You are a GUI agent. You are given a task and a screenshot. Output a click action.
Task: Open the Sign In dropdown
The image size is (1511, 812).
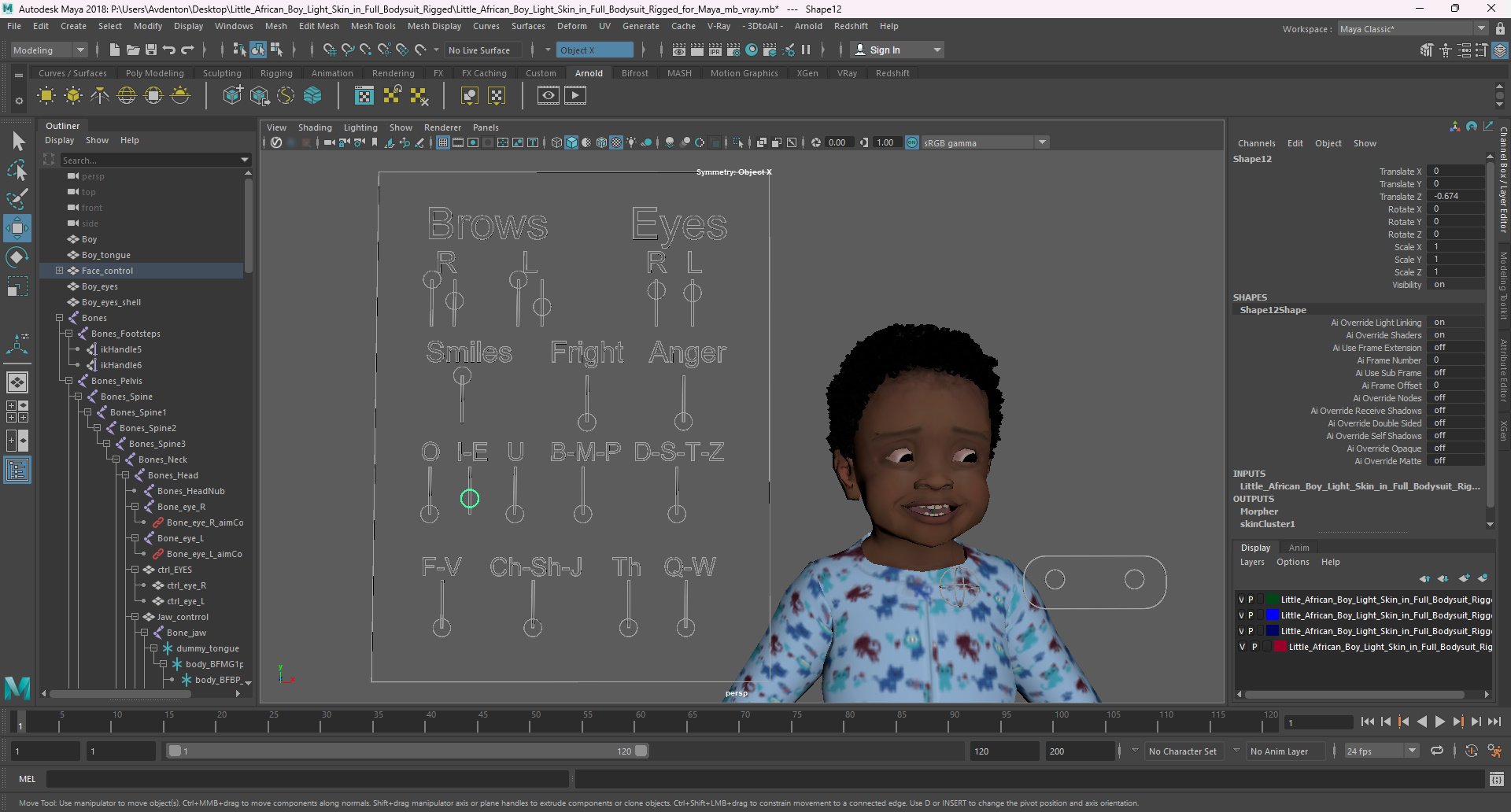coord(897,50)
